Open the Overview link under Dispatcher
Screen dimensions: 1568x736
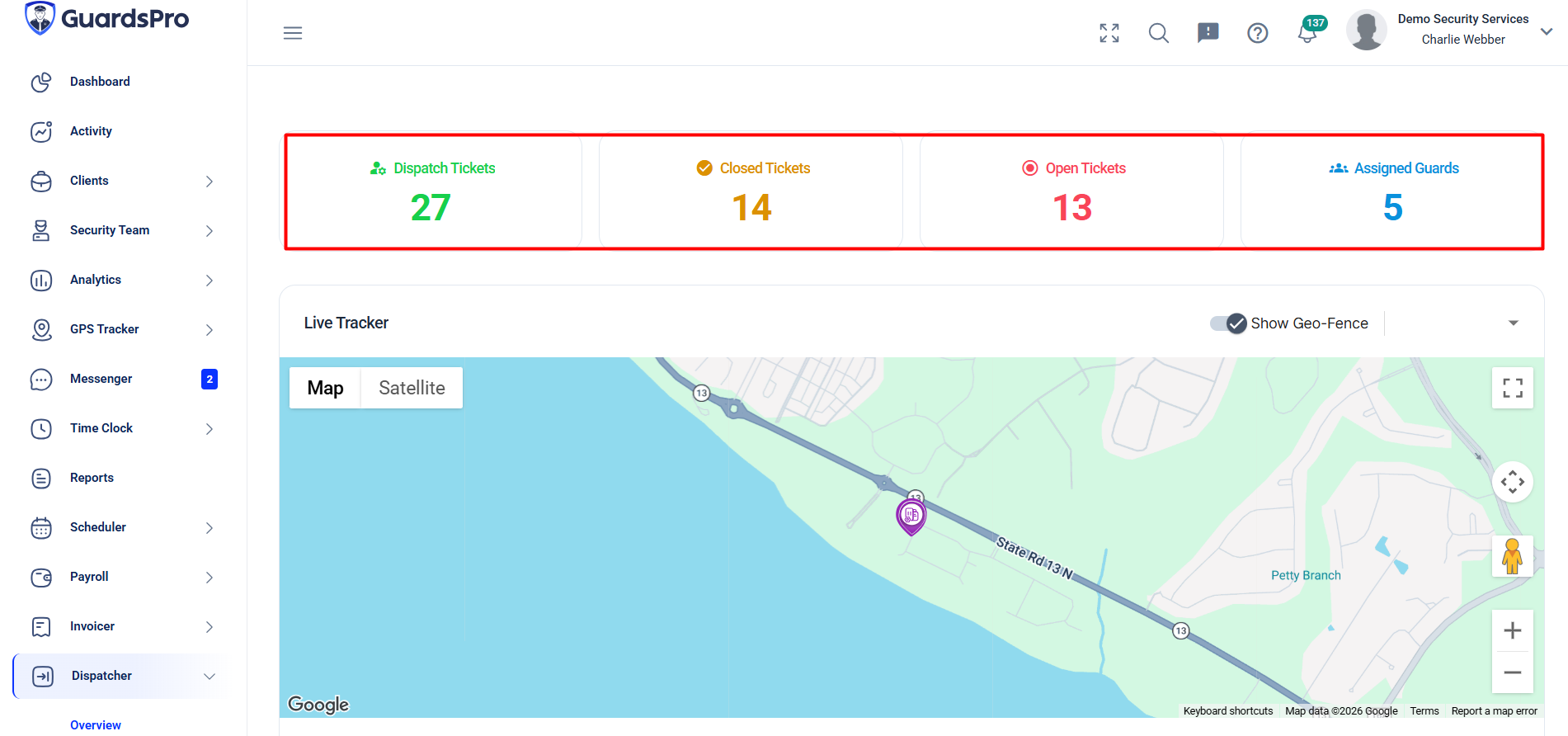coord(96,725)
